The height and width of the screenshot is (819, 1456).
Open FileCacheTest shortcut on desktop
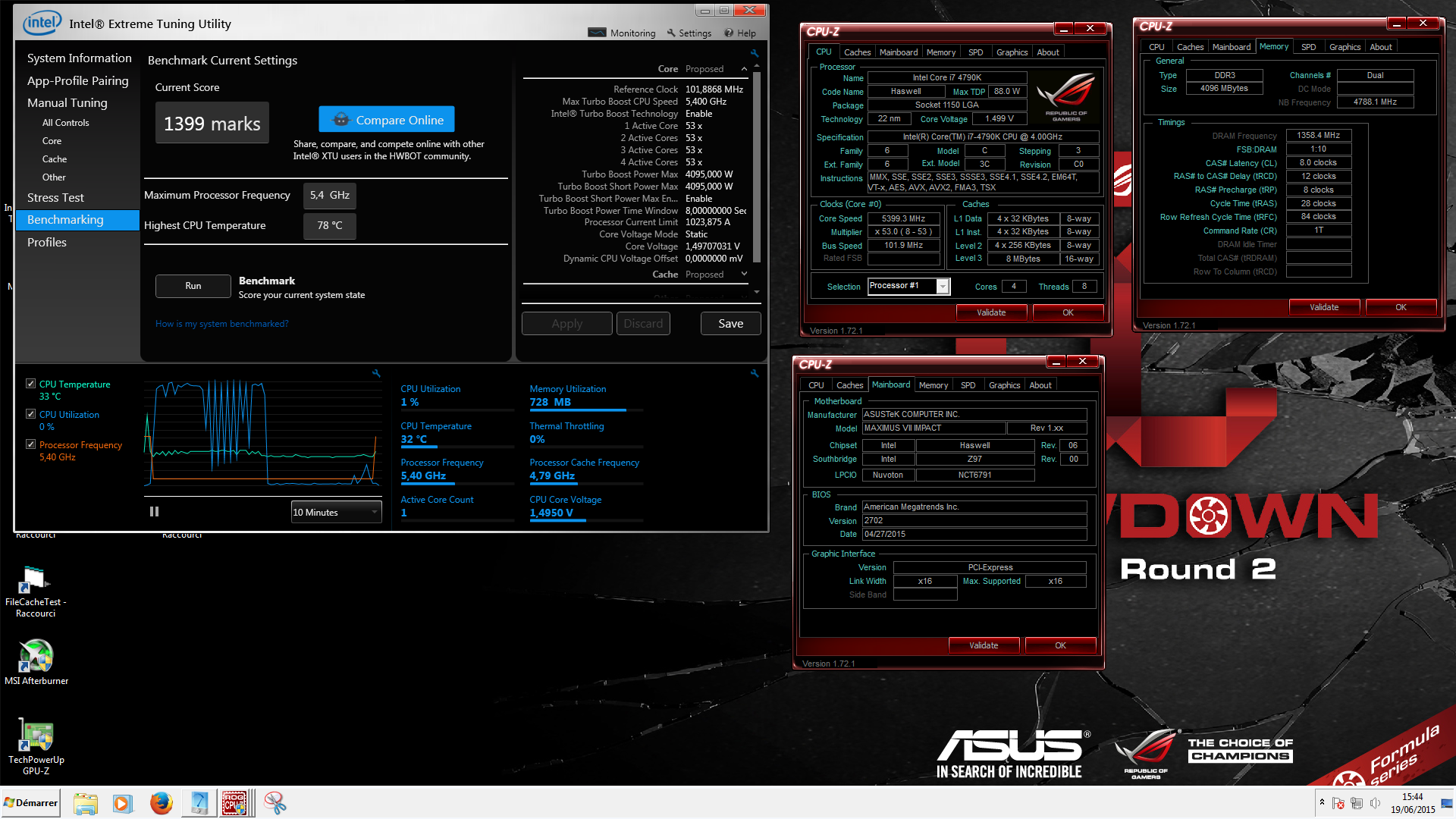(36, 592)
